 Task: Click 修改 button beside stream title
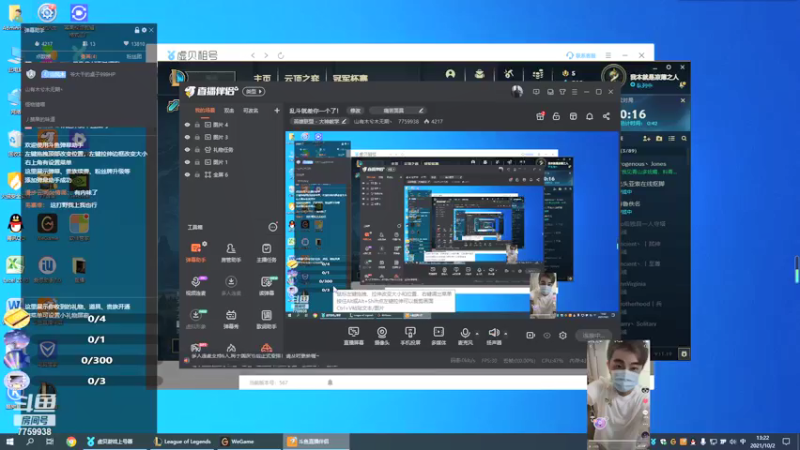click(355, 110)
